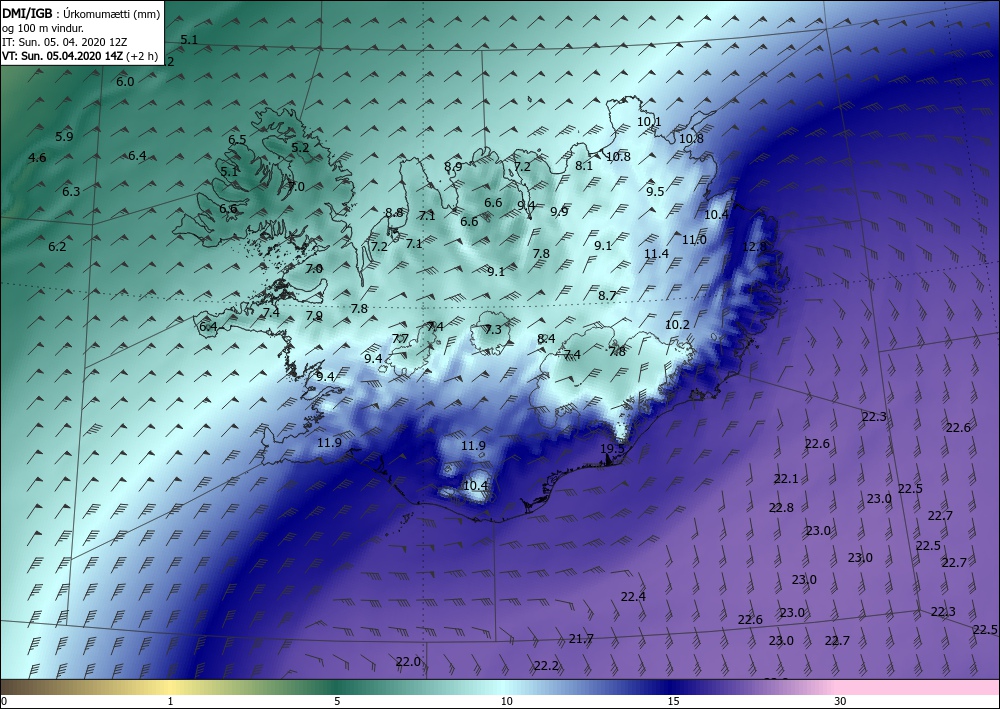This screenshot has height=709, width=1000.
Task: Click the 7.7 value on the map
Action: (x=400, y=339)
